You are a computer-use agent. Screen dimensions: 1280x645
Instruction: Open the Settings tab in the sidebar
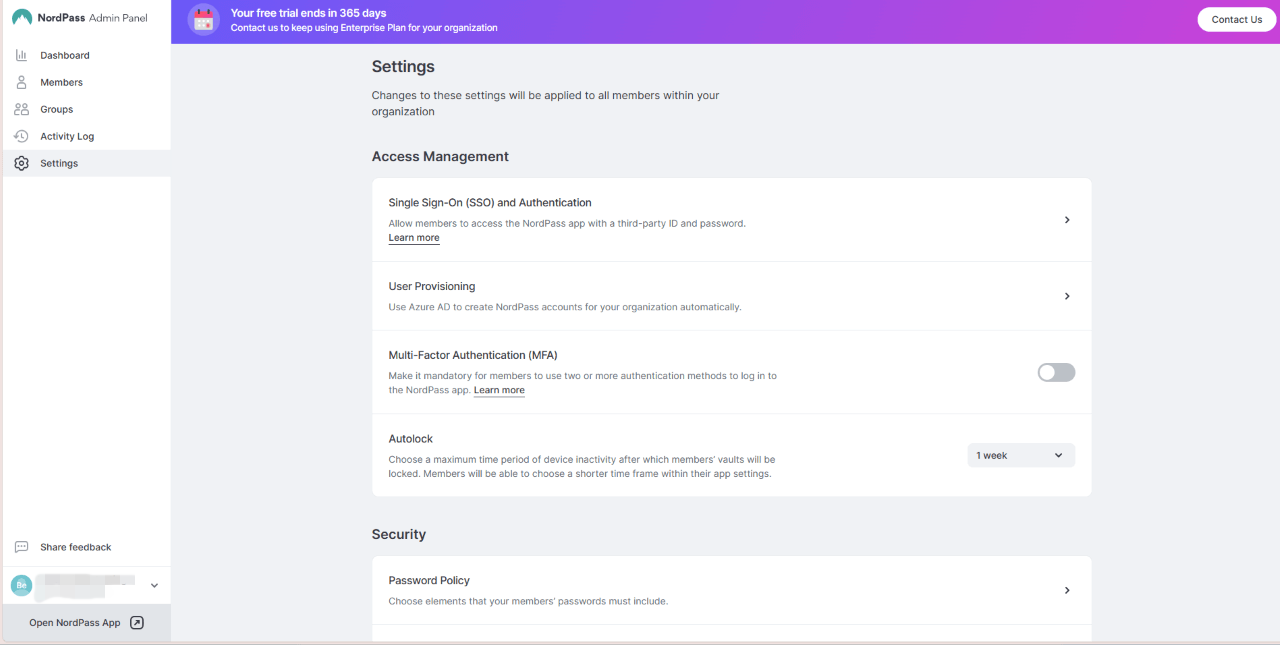[59, 162]
